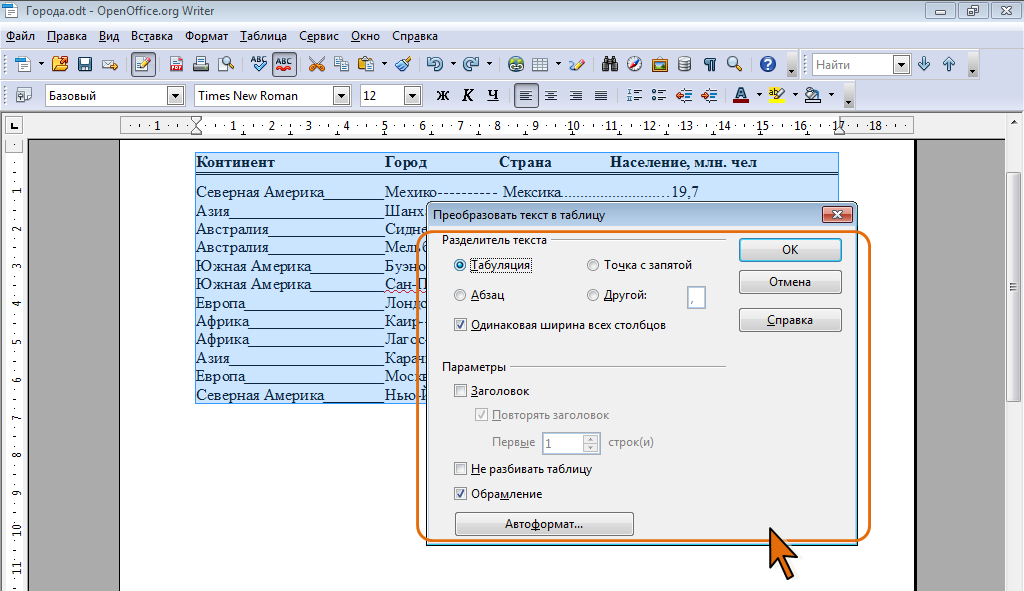Open Navigator compass icon
Viewport: 1024px width, 591px height.
(x=634, y=64)
